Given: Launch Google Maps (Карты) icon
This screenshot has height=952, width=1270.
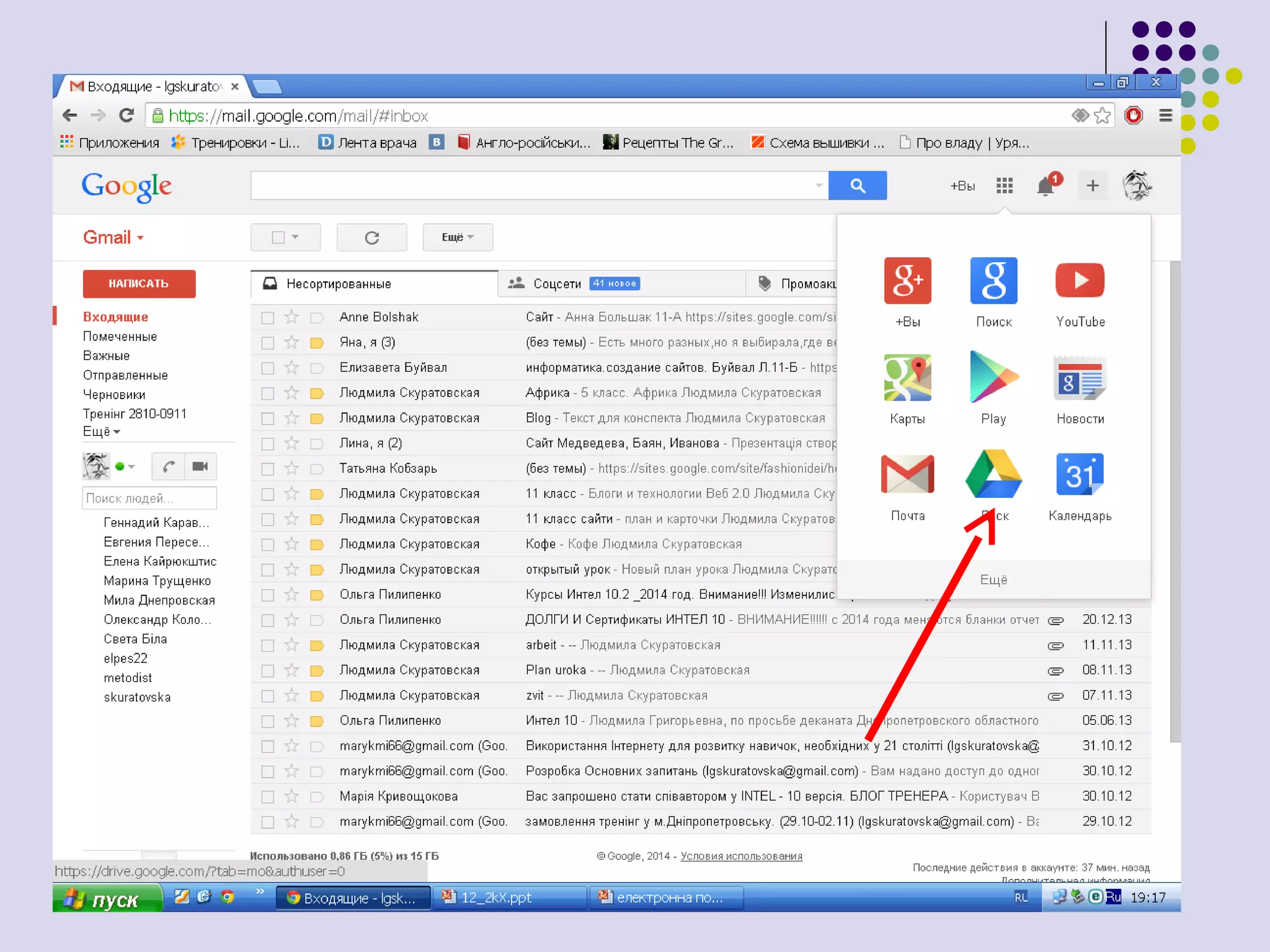Looking at the screenshot, I should coord(907,378).
